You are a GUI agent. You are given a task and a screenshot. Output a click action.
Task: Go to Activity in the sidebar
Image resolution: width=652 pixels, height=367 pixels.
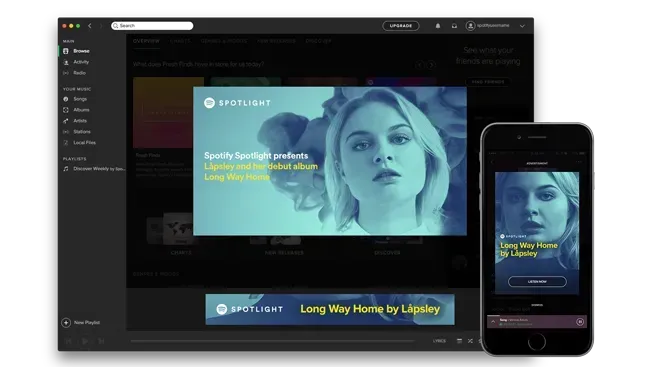tap(81, 62)
